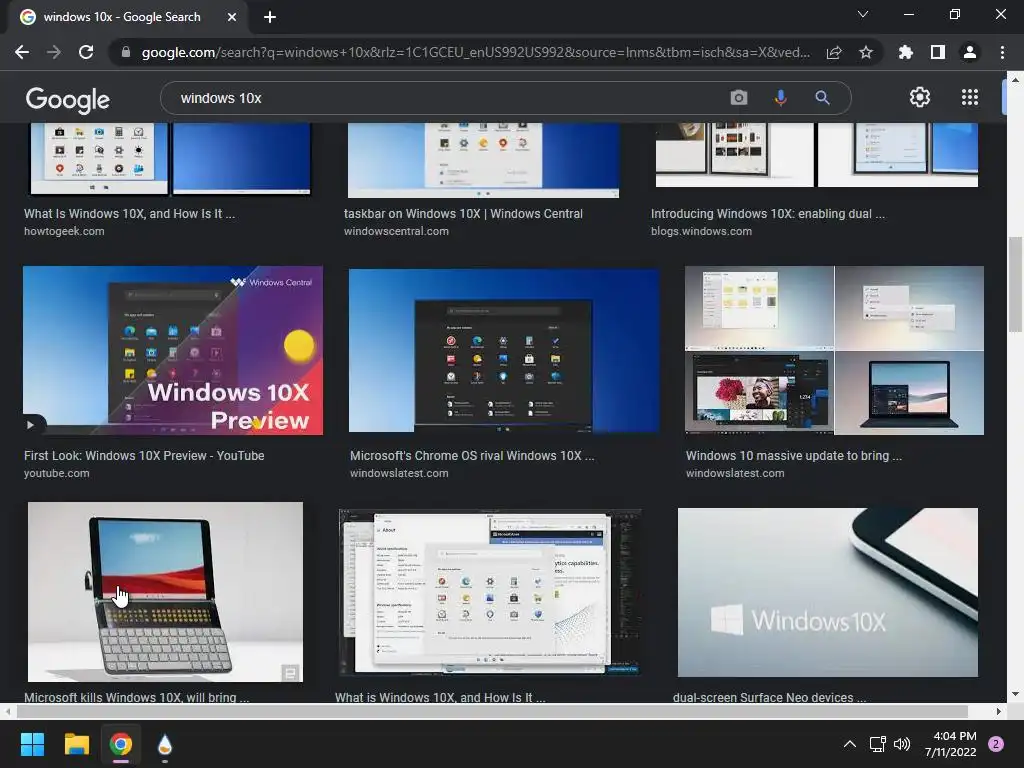Submit search with the magnifier icon
This screenshot has width=1024, height=768.
[x=822, y=98]
